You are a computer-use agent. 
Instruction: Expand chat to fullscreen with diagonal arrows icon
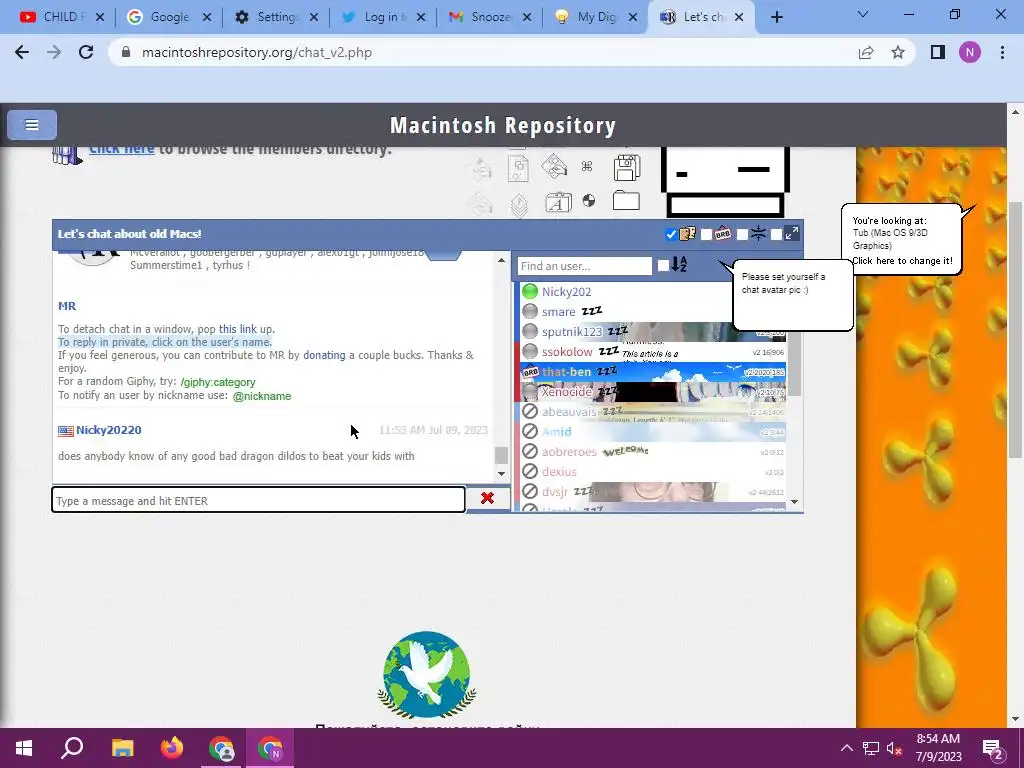[x=792, y=233]
